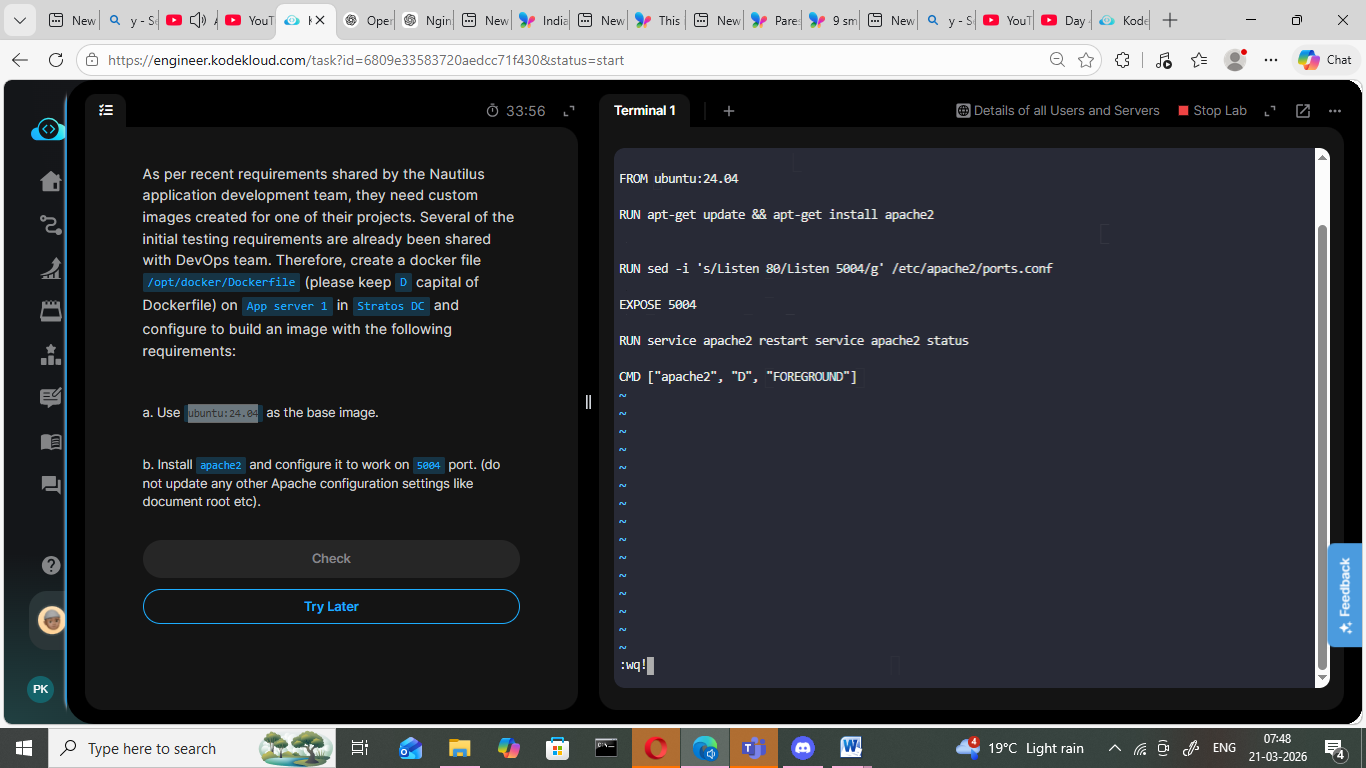Open the clapperboard sidebar icon
Viewport: 1366px width, 768px height.
51,311
